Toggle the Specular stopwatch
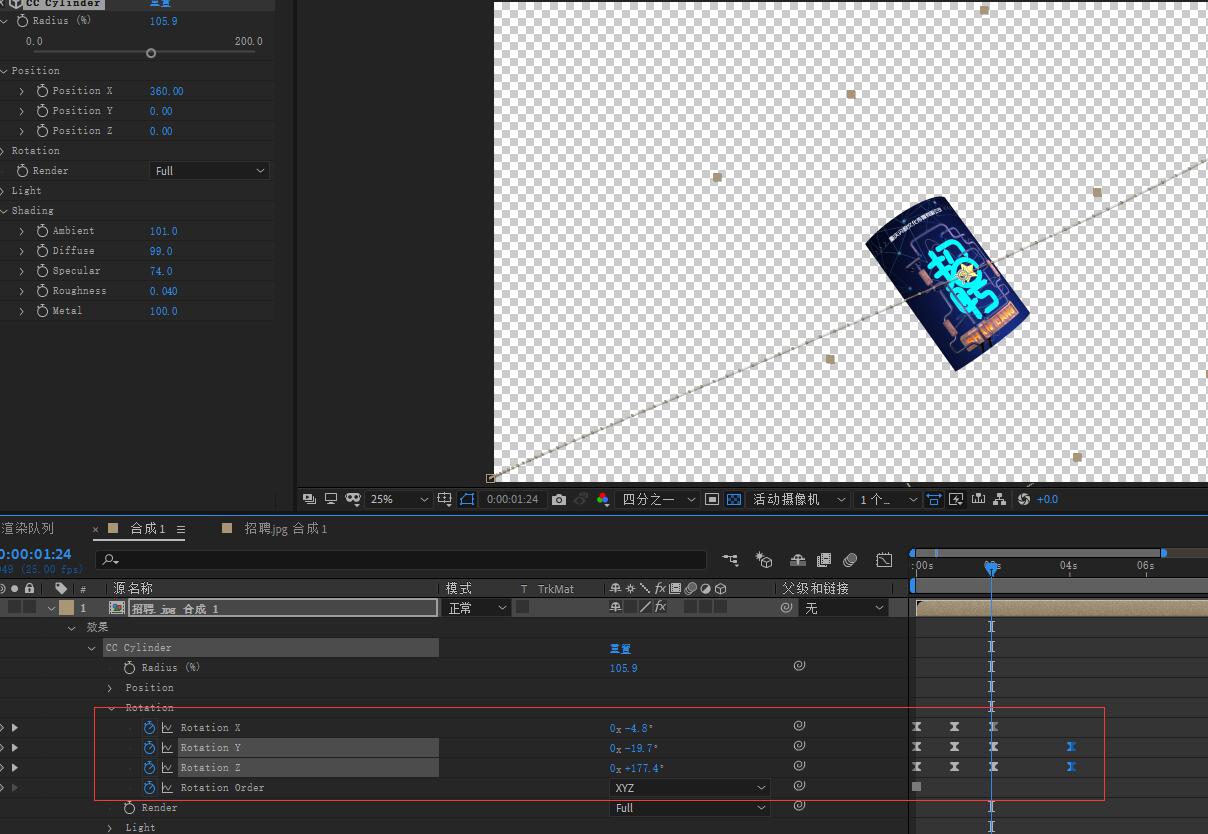The height and width of the screenshot is (834, 1208). 42,271
